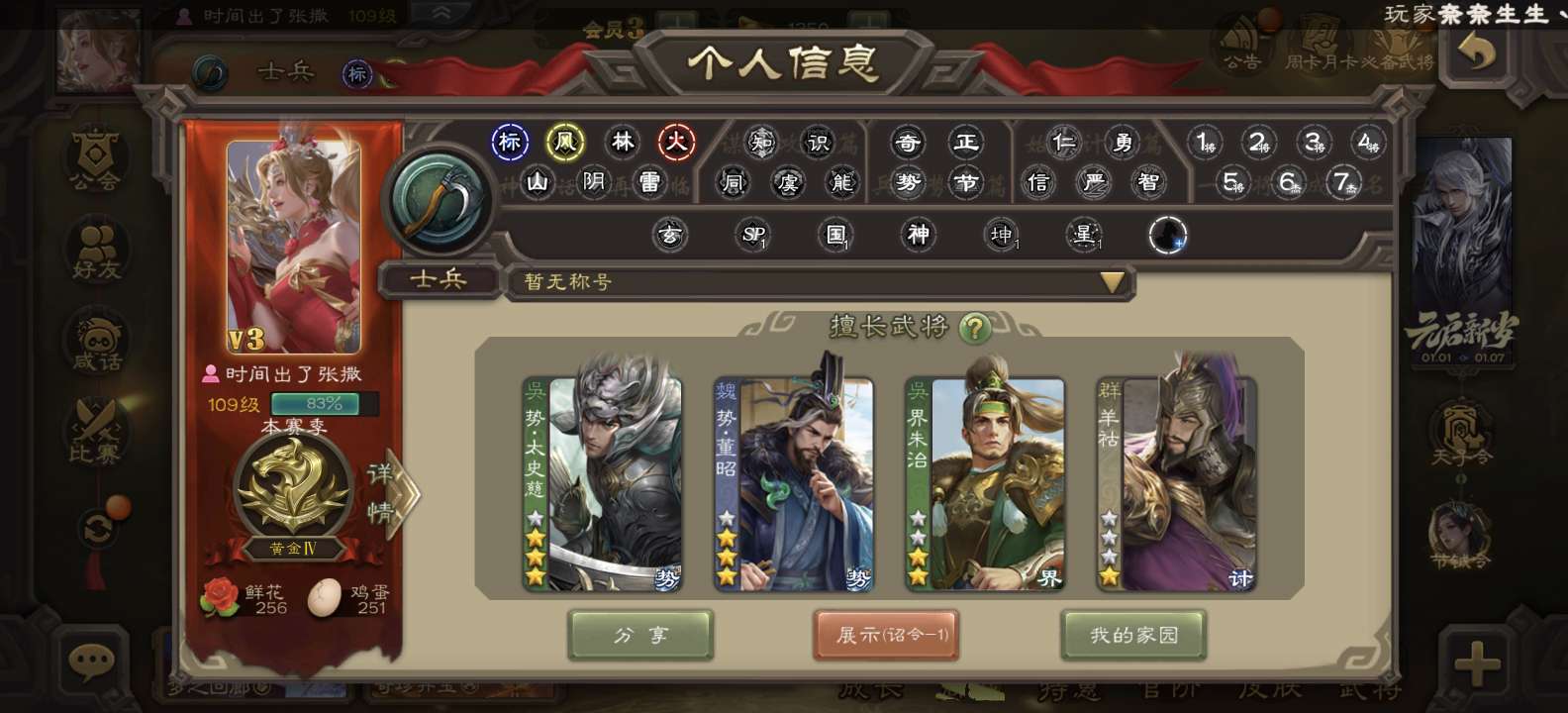Click the 擅长武将 question mark help icon
Image resolution: width=1568 pixels, height=713 pixels.
(x=975, y=328)
